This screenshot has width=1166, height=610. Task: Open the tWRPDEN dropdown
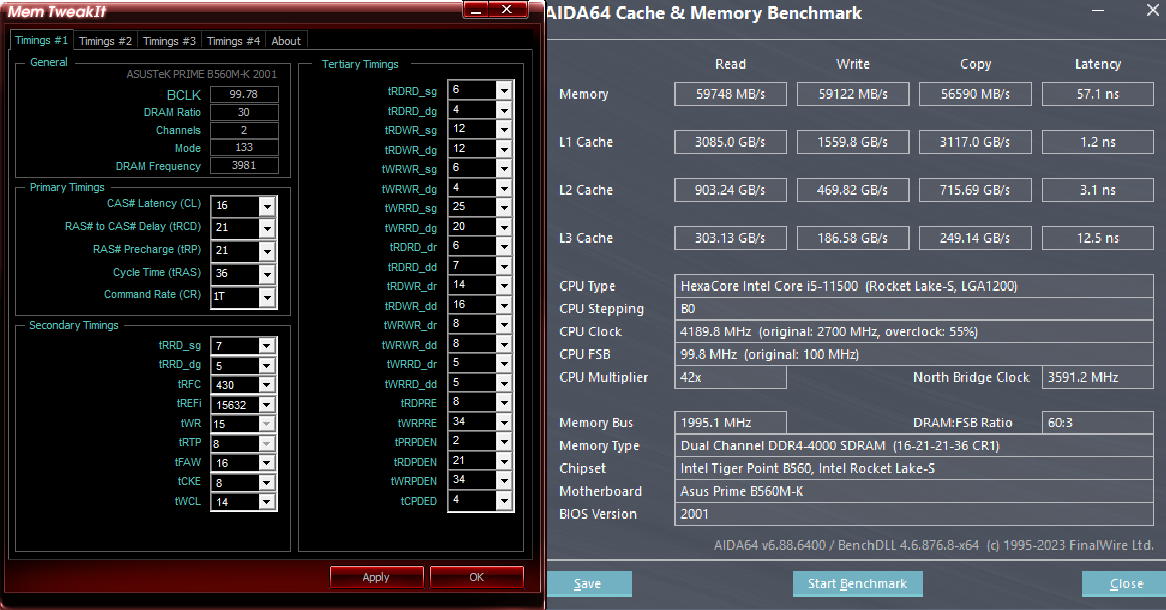click(504, 481)
